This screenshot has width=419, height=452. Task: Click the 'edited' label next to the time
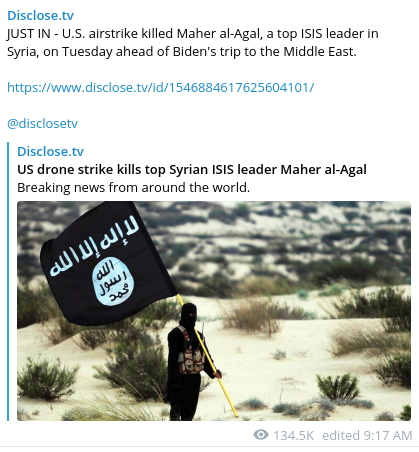[x=341, y=435]
